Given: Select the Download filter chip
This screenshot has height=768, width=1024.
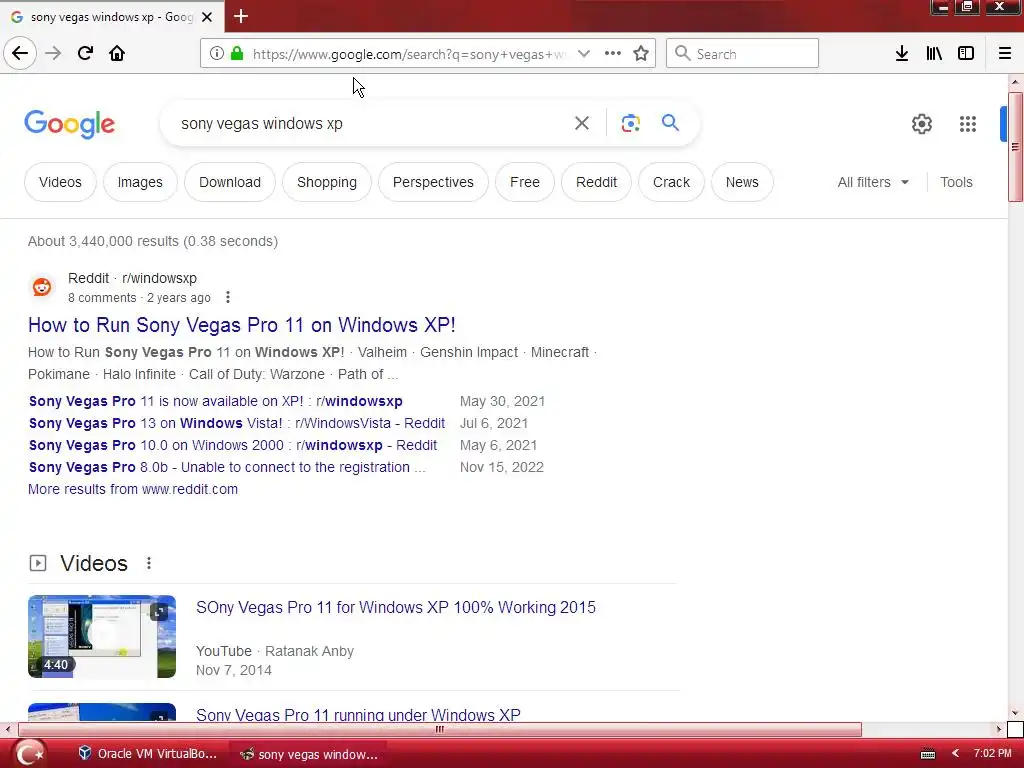Looking at the screenshot, I should (230, 182).
